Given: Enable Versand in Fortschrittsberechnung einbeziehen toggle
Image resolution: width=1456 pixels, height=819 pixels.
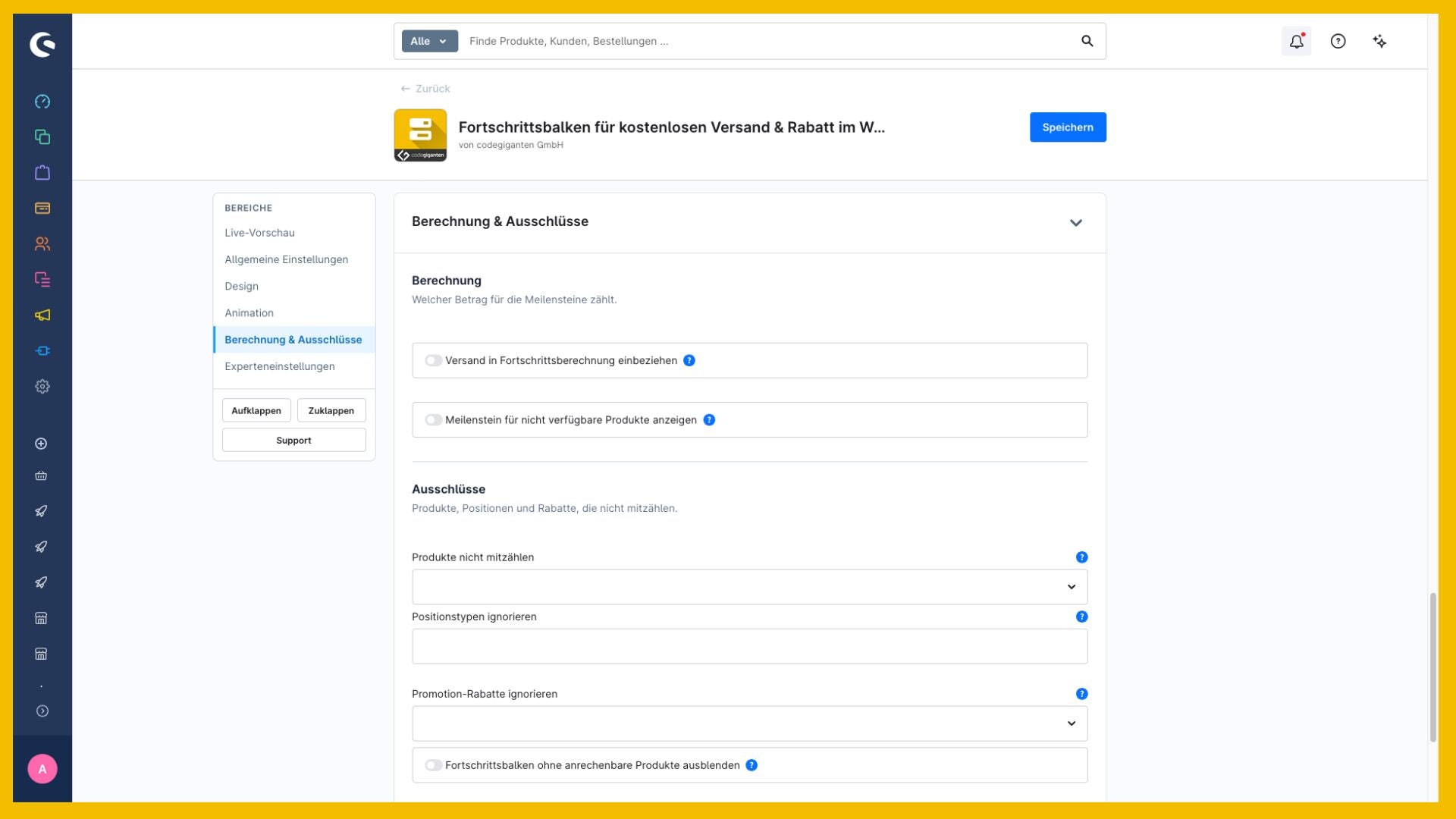Looking at the screenshot, I should 433,361.
